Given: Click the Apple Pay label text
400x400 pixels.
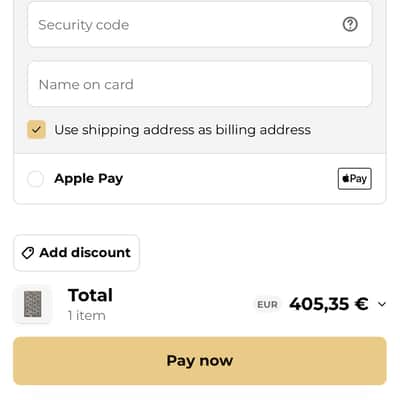Looking at the screenshot, I should 89,179.
